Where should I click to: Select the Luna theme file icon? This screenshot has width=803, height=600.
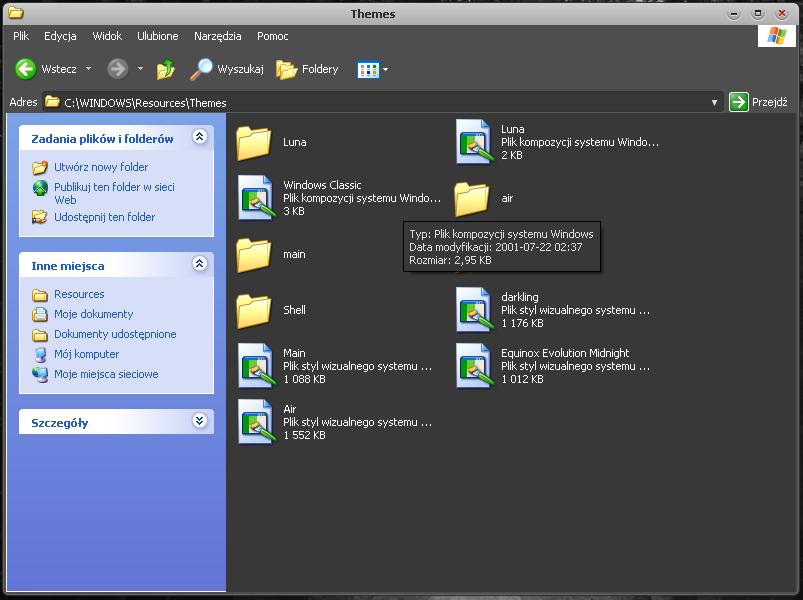point(474,142)
